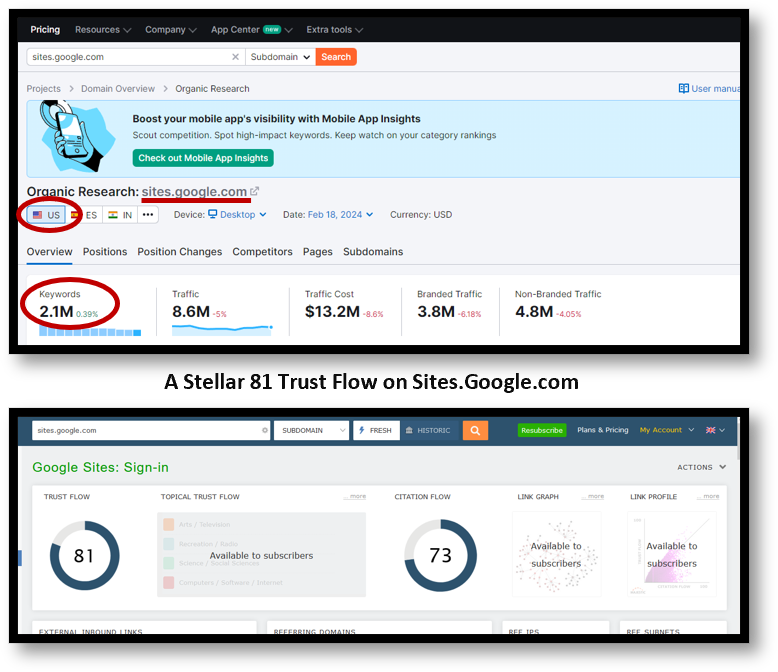Image resolution: width=778 pixels, height=672 pixels.
Task: Click the Trust Flow 81 gauge
Action: click(84, 555)
